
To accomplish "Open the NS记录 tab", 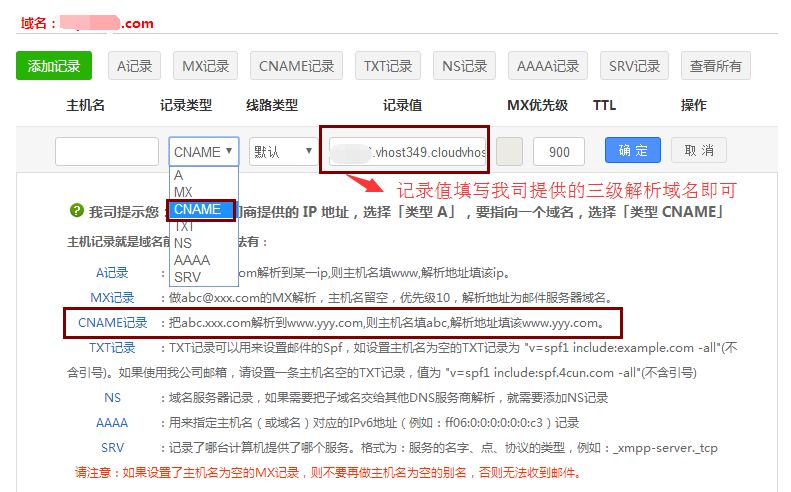I will [465, 66].
